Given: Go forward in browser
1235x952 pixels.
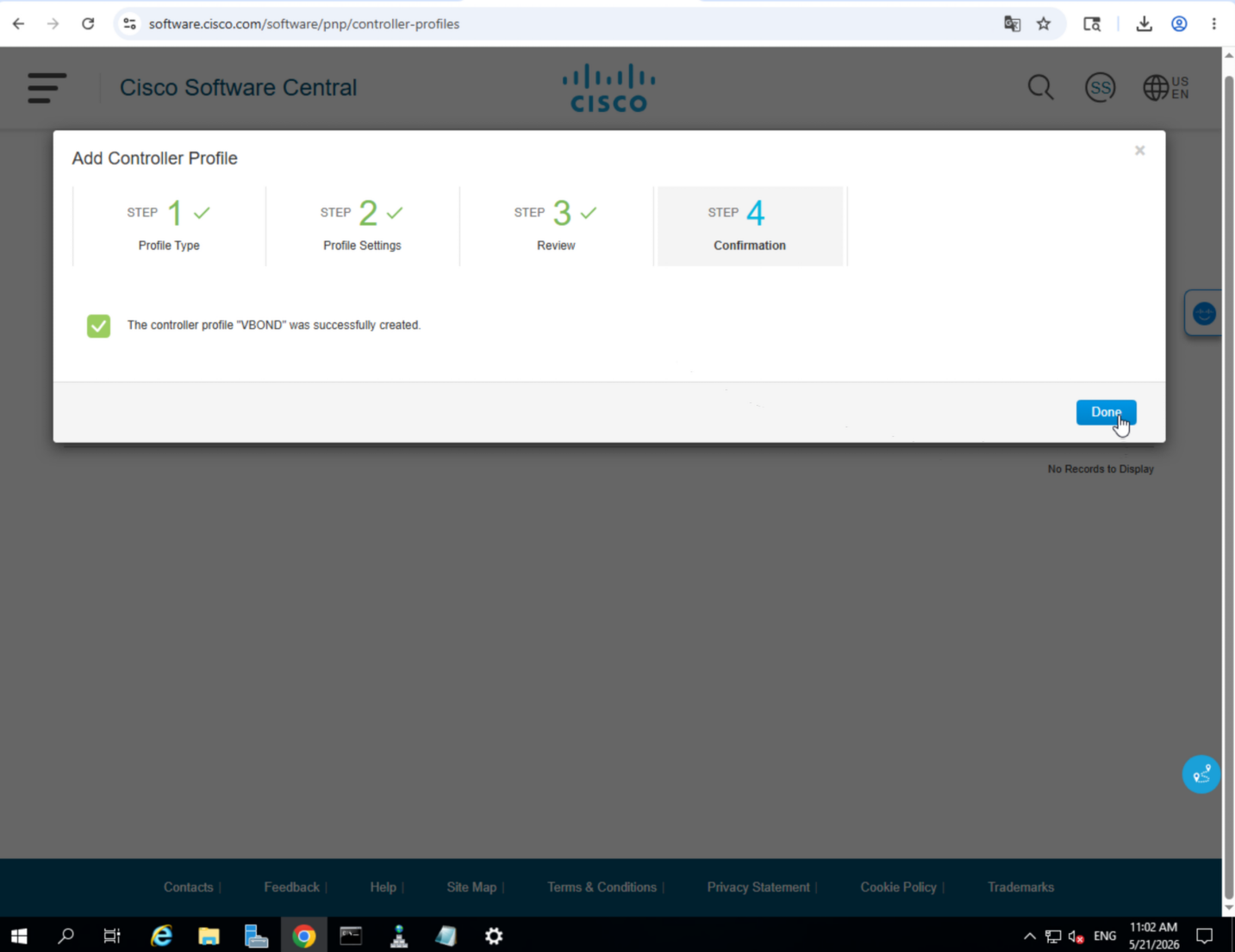Looking at the screenshot, I should 53,24.
